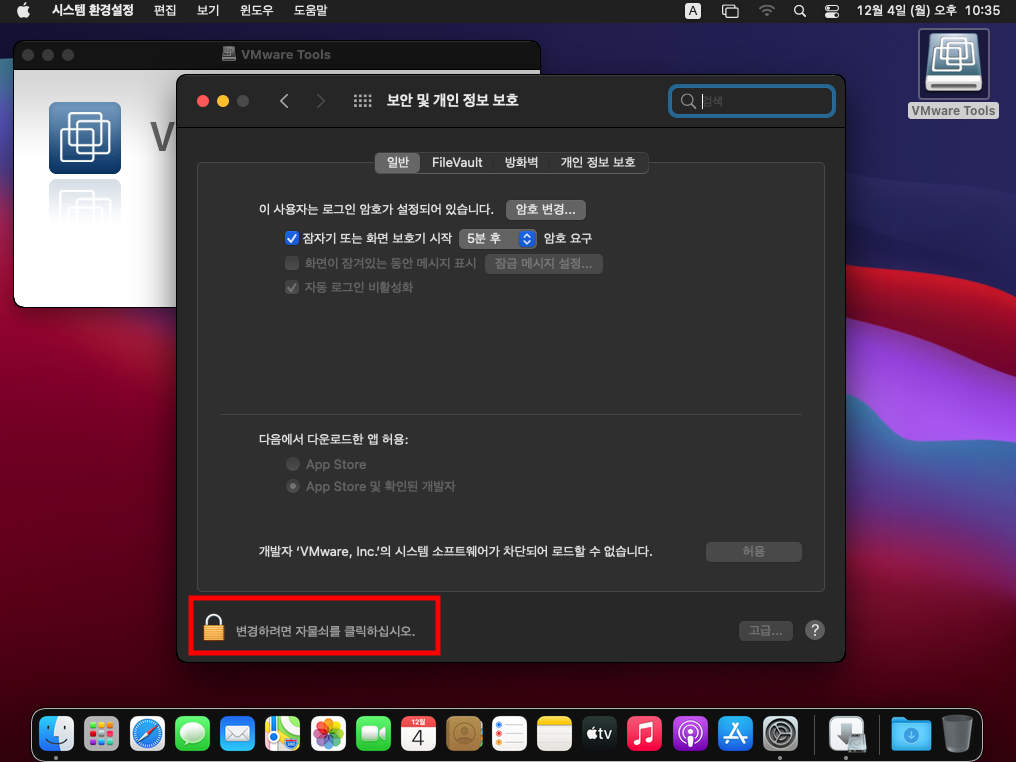Open the 윈도우 menu

click(257, 11)
